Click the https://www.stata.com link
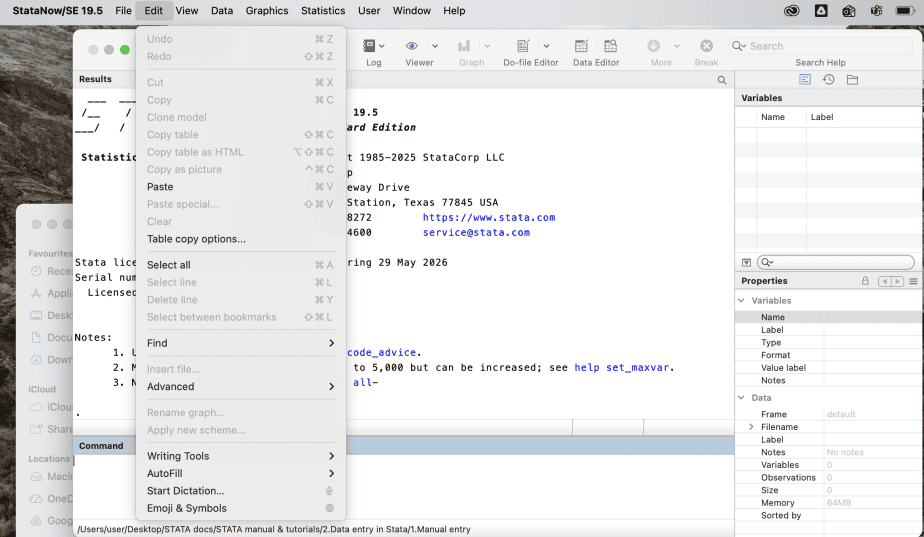The width and height of the screenshot is (924, 537). (x=488, y=217)
